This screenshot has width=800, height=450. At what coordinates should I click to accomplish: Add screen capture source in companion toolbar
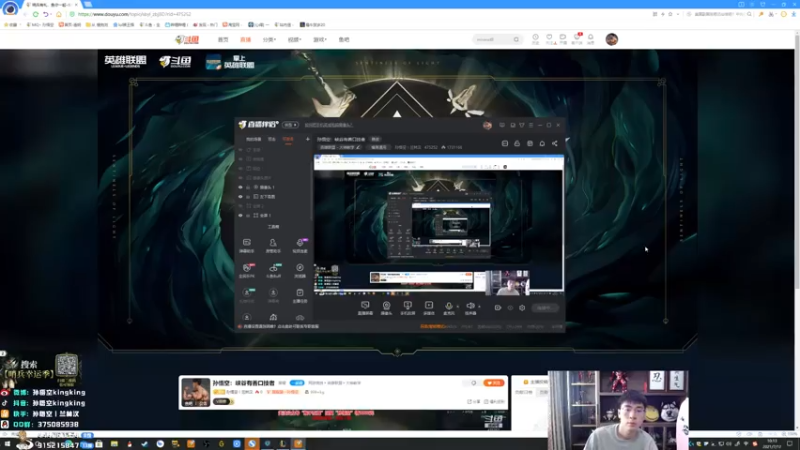coord(365,307)
